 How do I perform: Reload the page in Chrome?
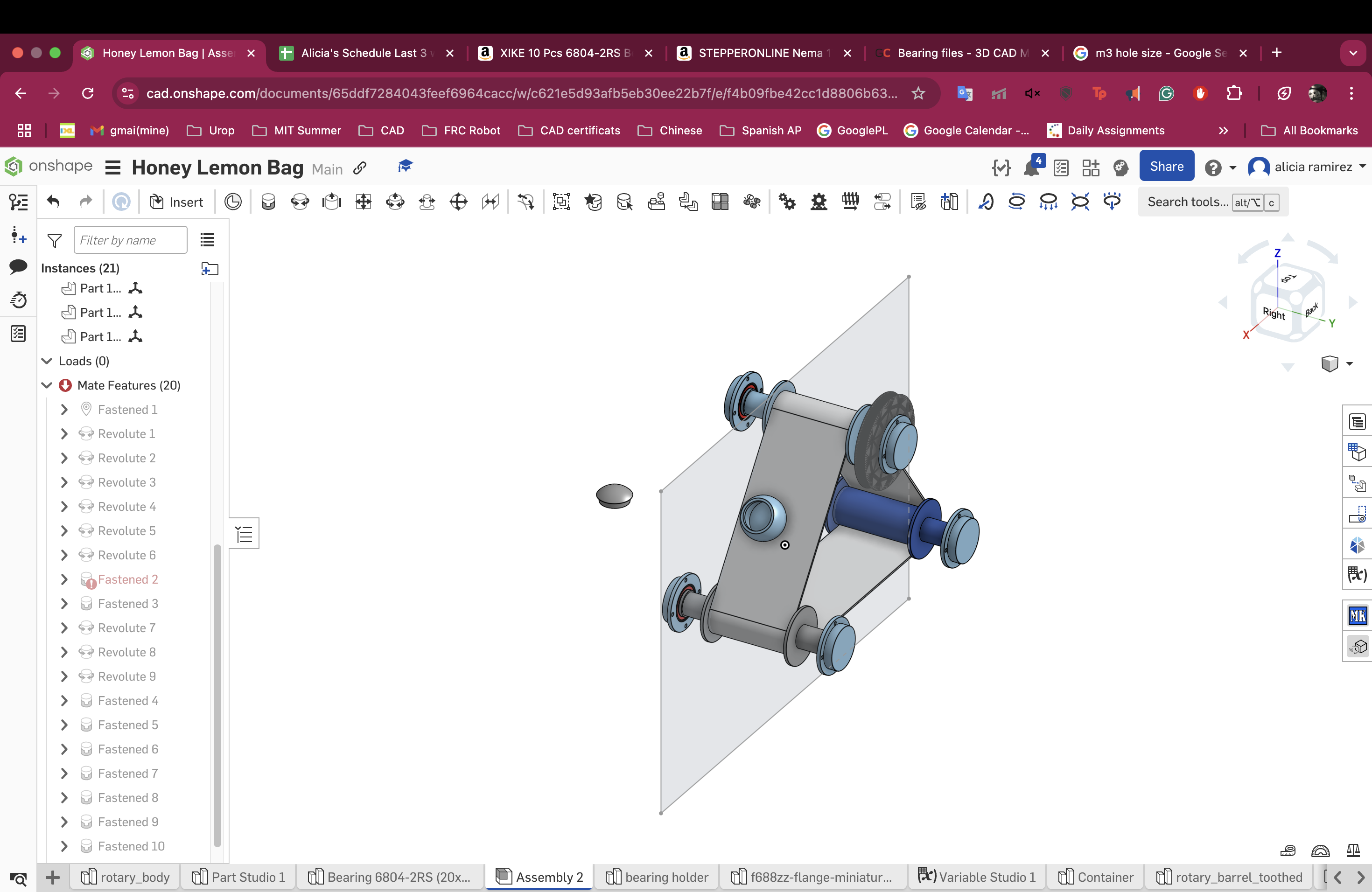click(88, 93)
